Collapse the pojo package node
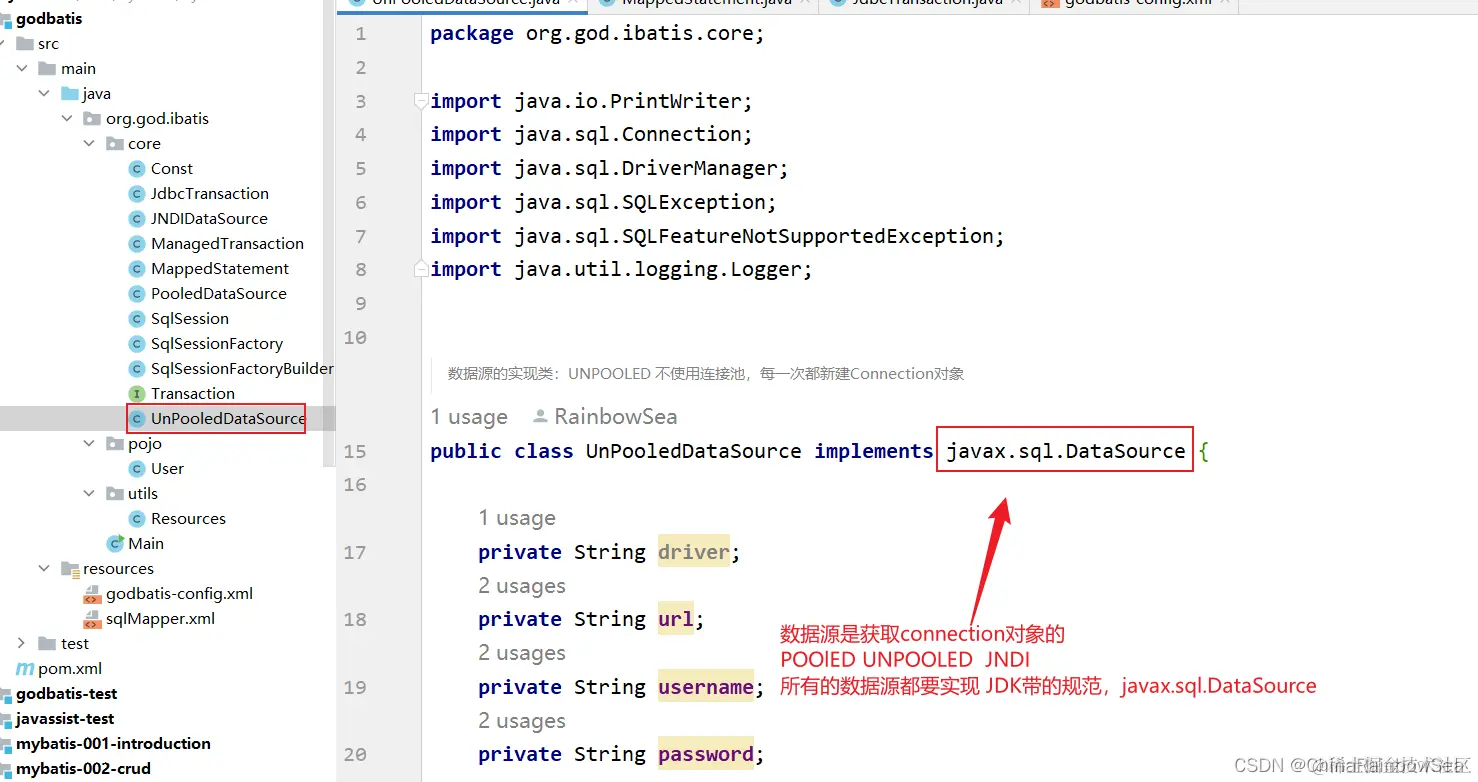 [90, 444]
